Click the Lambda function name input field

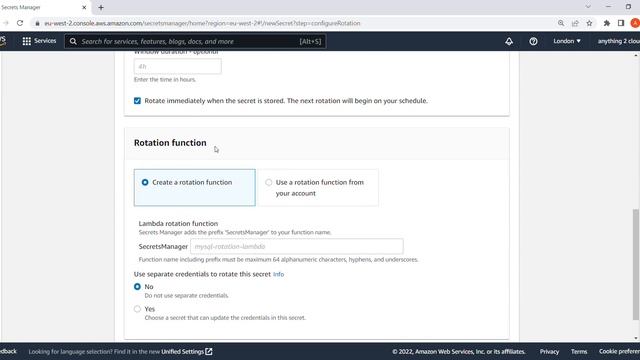tap(297, 247)
